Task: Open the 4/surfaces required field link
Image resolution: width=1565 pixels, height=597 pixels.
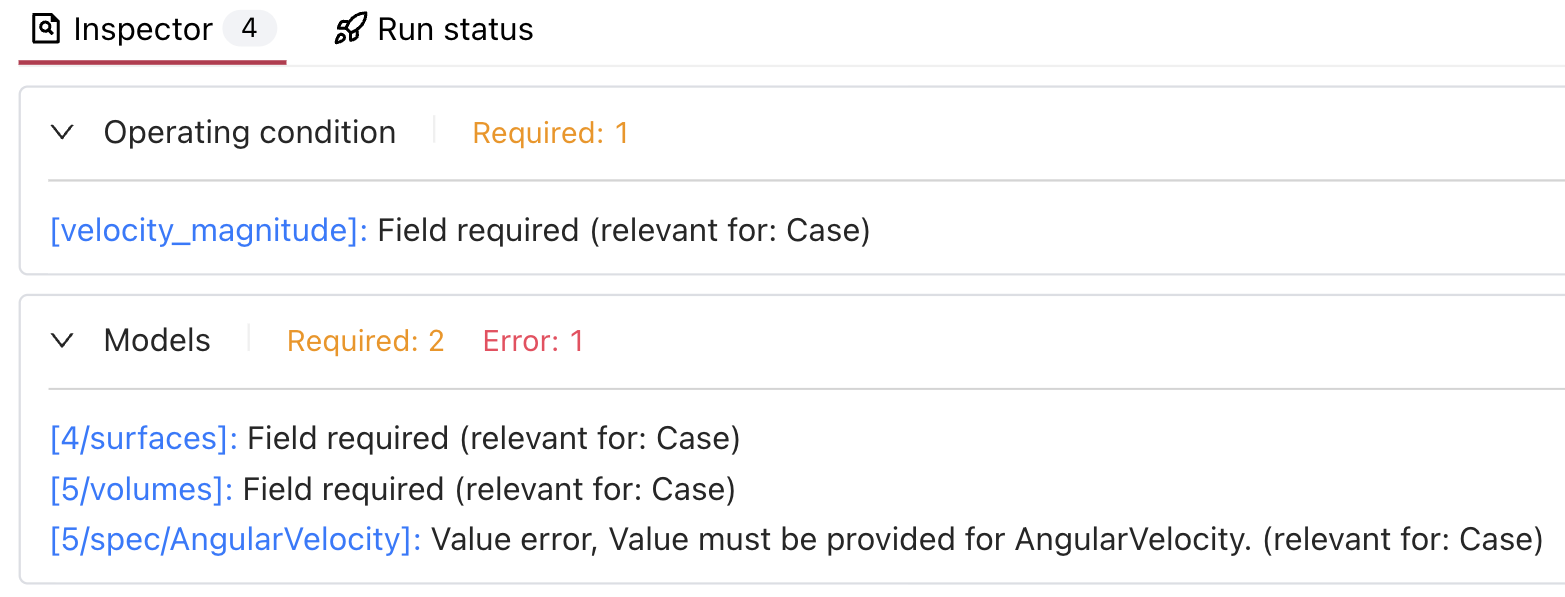Action: tap(141, 438)
